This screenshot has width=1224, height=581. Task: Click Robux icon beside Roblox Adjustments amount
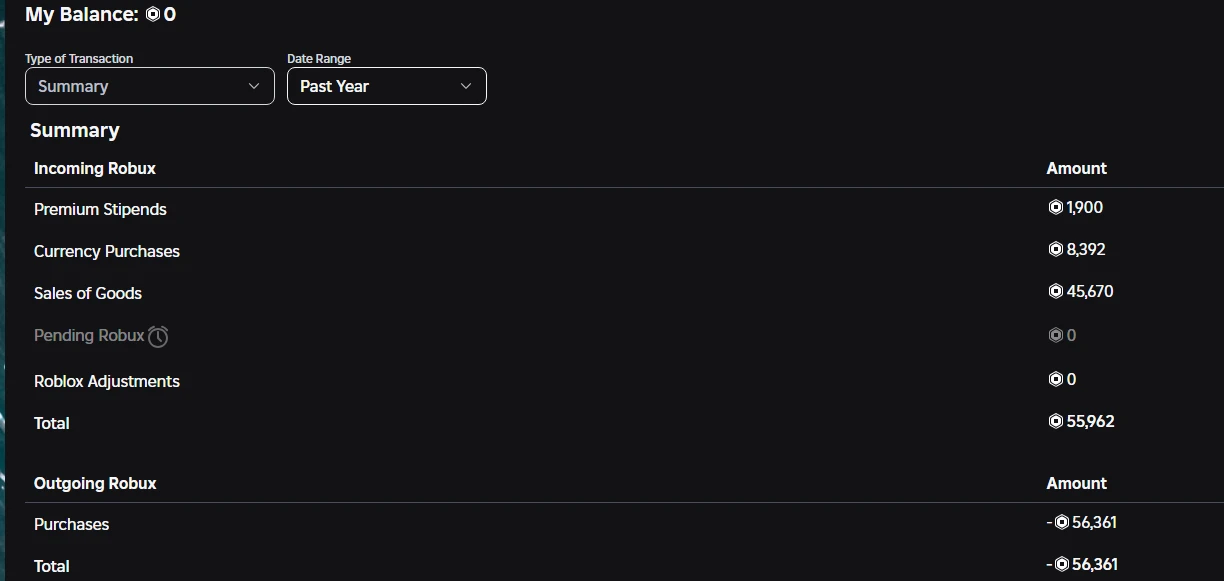coord(1055,379)
